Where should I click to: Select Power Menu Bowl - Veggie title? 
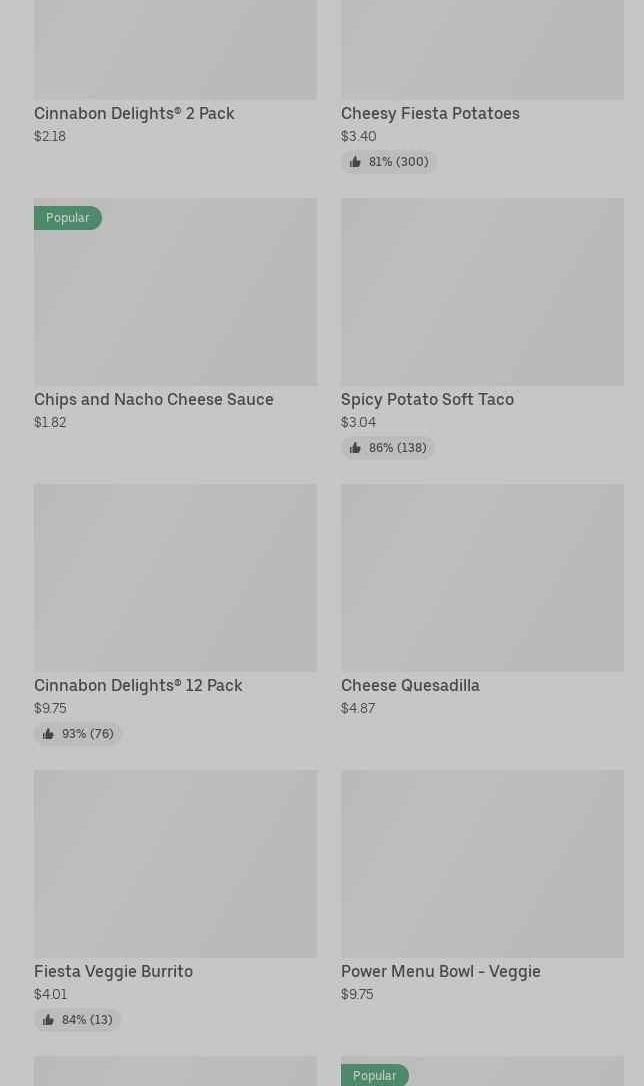[440, 971]
